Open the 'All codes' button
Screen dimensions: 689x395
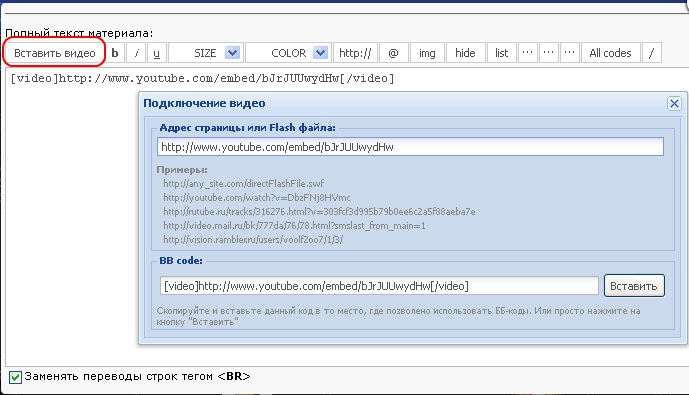[x=610, y=53]
